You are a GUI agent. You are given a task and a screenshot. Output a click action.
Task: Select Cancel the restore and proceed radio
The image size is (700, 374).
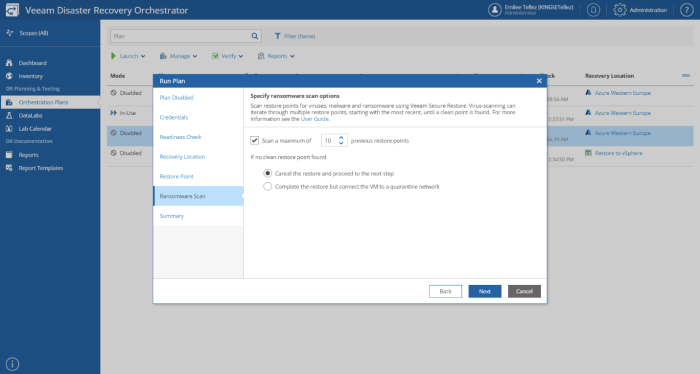click(267, 173)
